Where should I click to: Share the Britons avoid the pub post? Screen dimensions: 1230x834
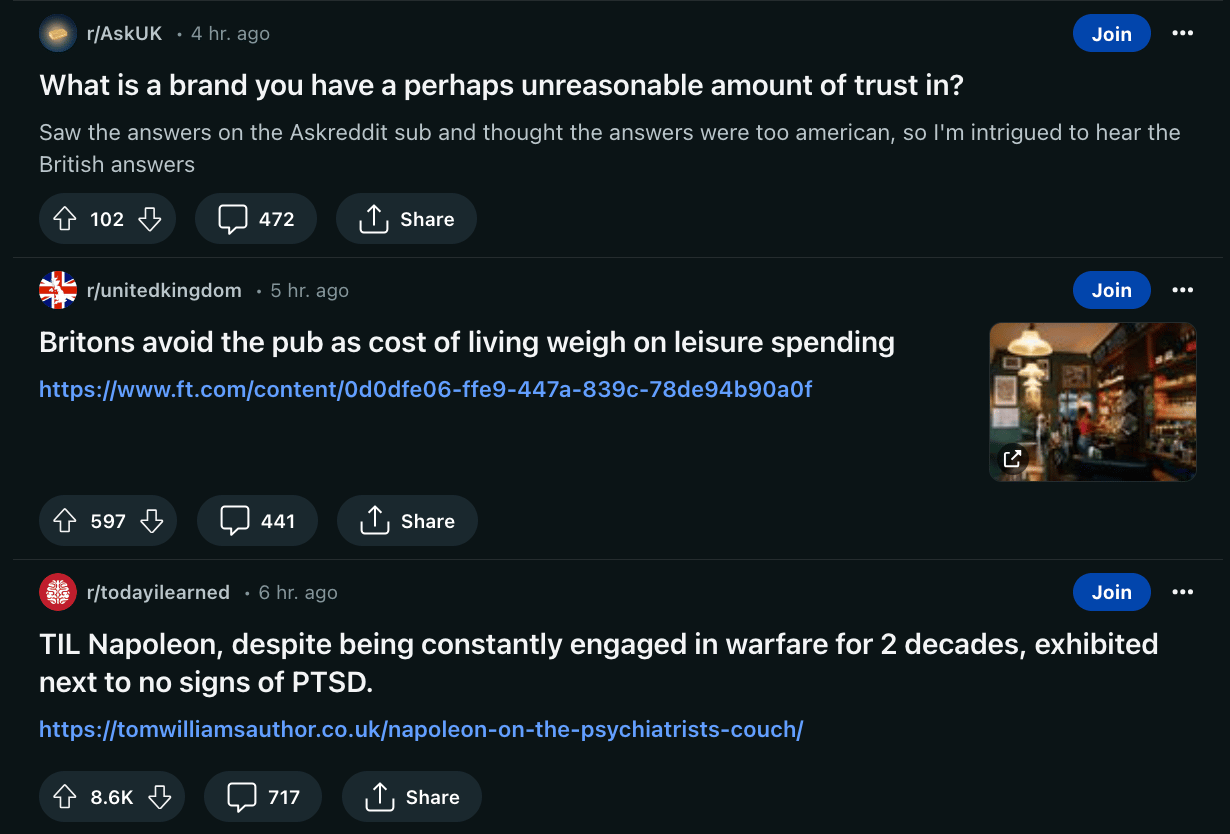tap(407, 521)
